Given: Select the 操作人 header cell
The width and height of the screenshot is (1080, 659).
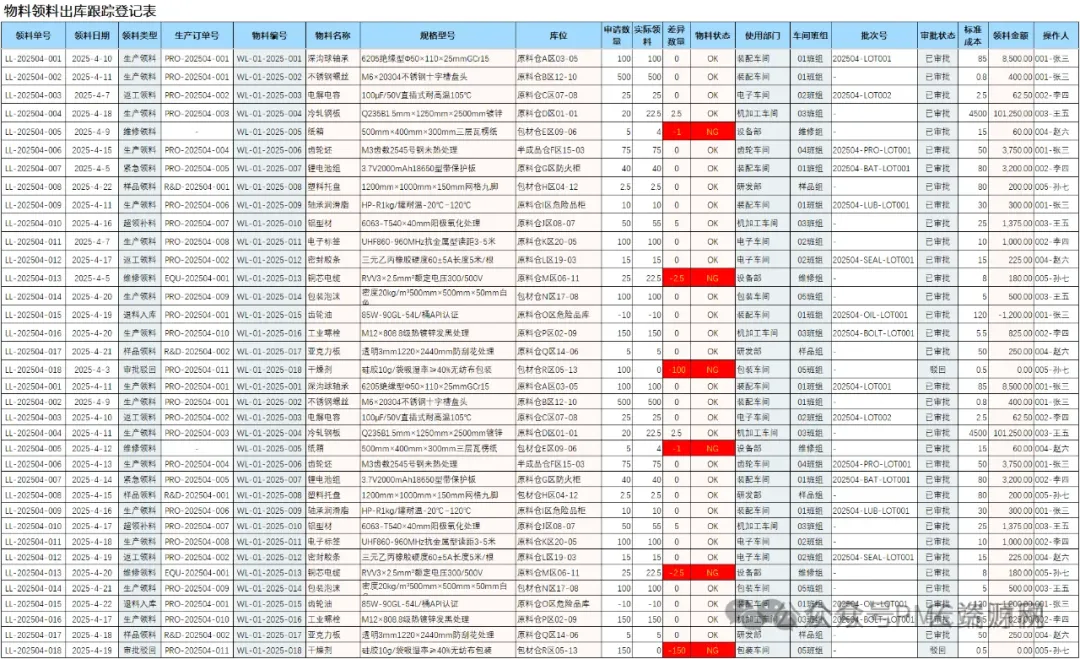Looking at the screenshot, I should (x=1056, y=35).
